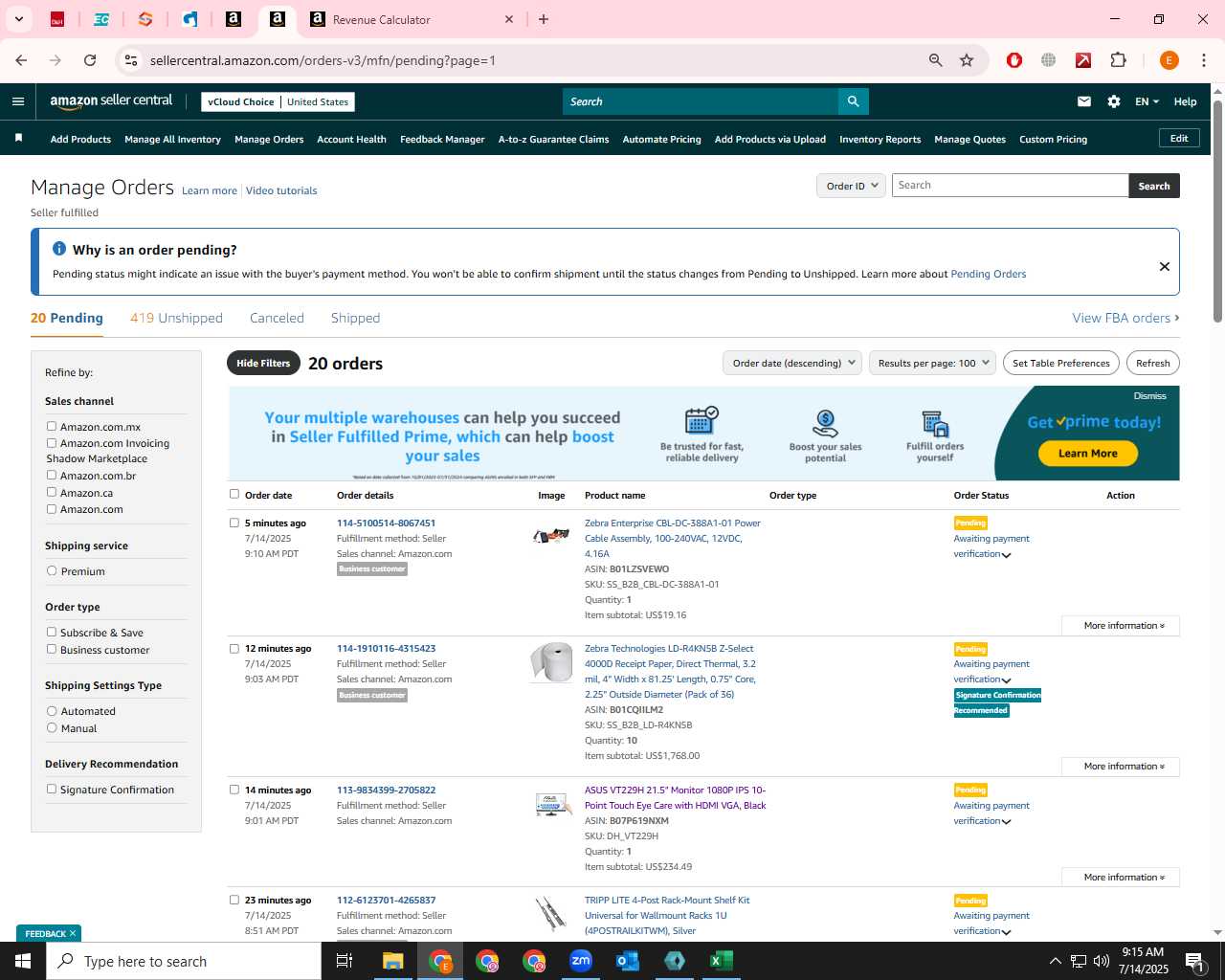
Task: Open Zoom from the taskbar
Action: [x=581, y=961]
